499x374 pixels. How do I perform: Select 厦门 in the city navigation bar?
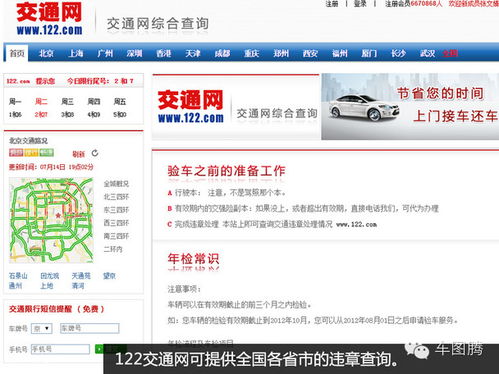369,53
